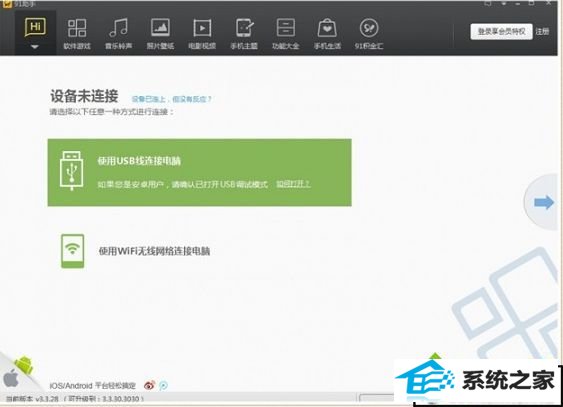This screenshot has height=407, width=563.
Task: Click the blue right arrow to go next
Action: (544, 202)
